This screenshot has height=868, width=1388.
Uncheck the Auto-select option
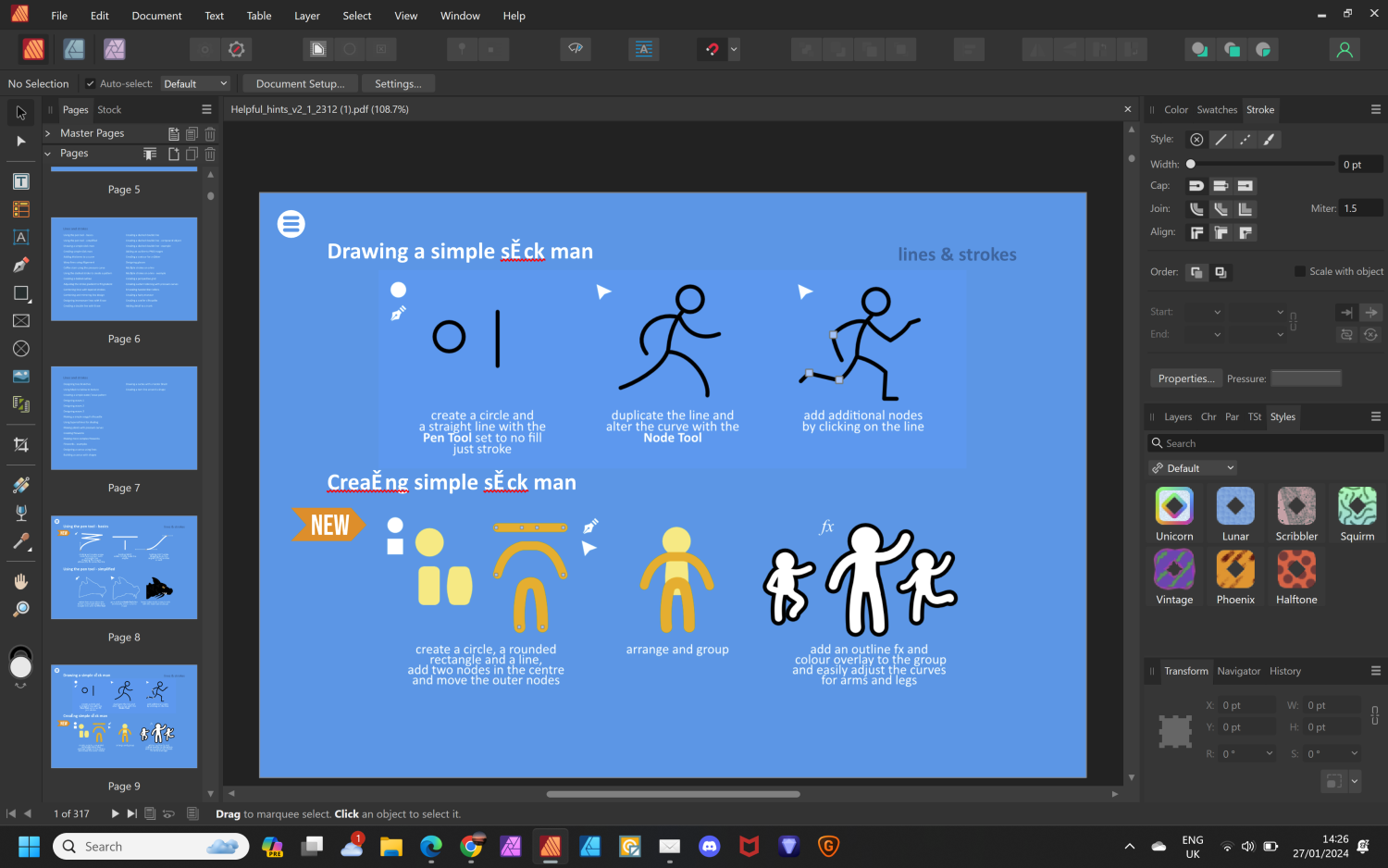coord(90,82)
